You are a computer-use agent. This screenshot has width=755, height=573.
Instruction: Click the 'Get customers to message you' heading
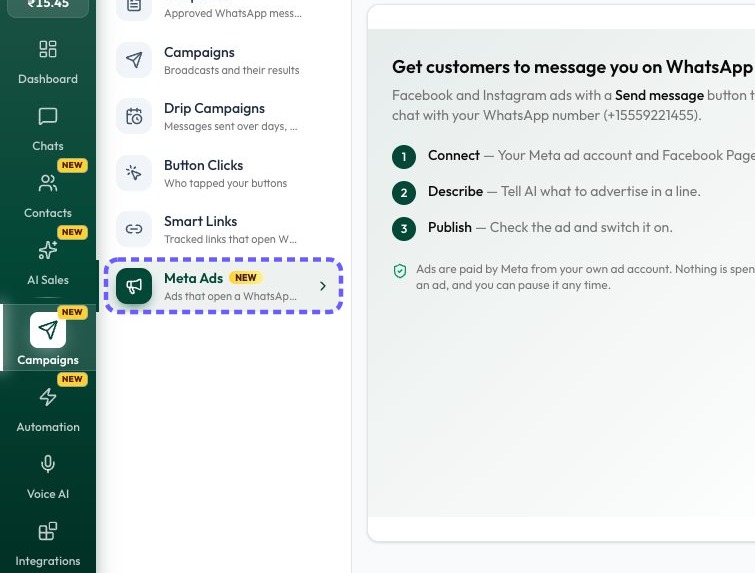point(573,67)
